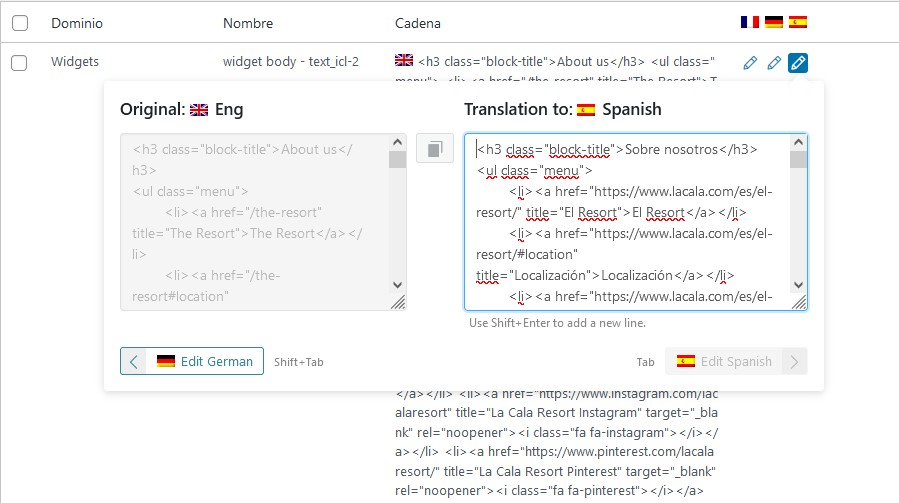
Task: Click the German translation pencil icon
Action: coord(774,63)
